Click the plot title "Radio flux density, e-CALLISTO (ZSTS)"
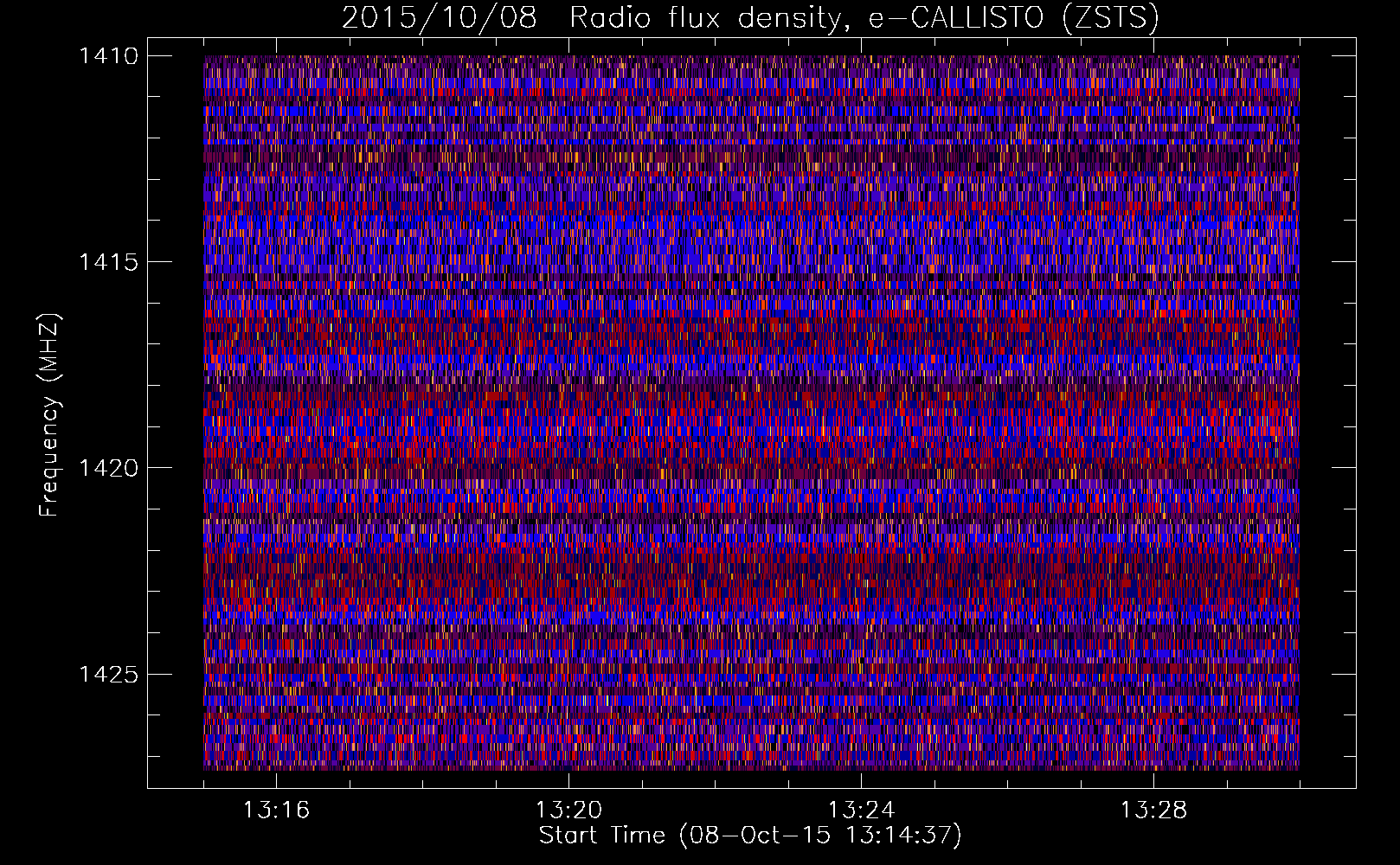This screenshot has width=1400, height=865. click(x=864, y=18)
